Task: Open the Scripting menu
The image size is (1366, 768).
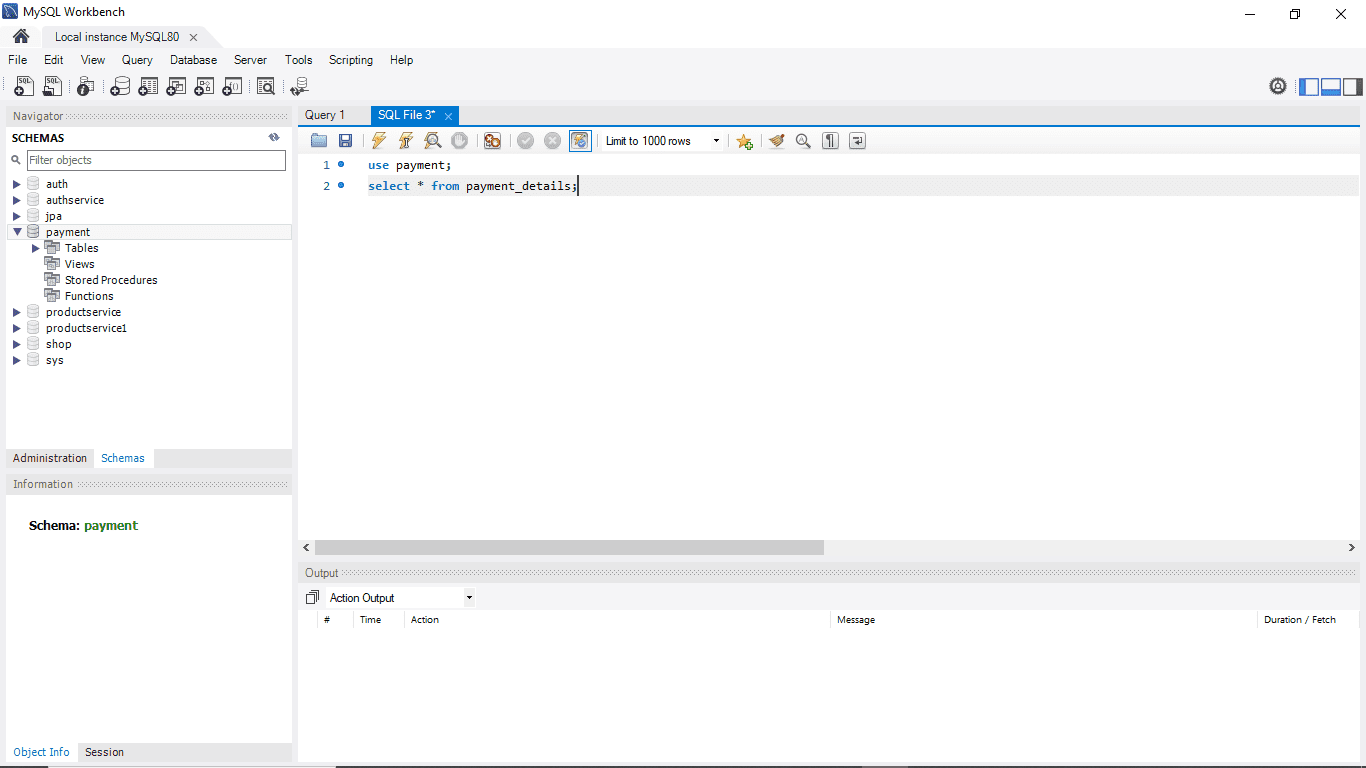Action: point(351,60)
